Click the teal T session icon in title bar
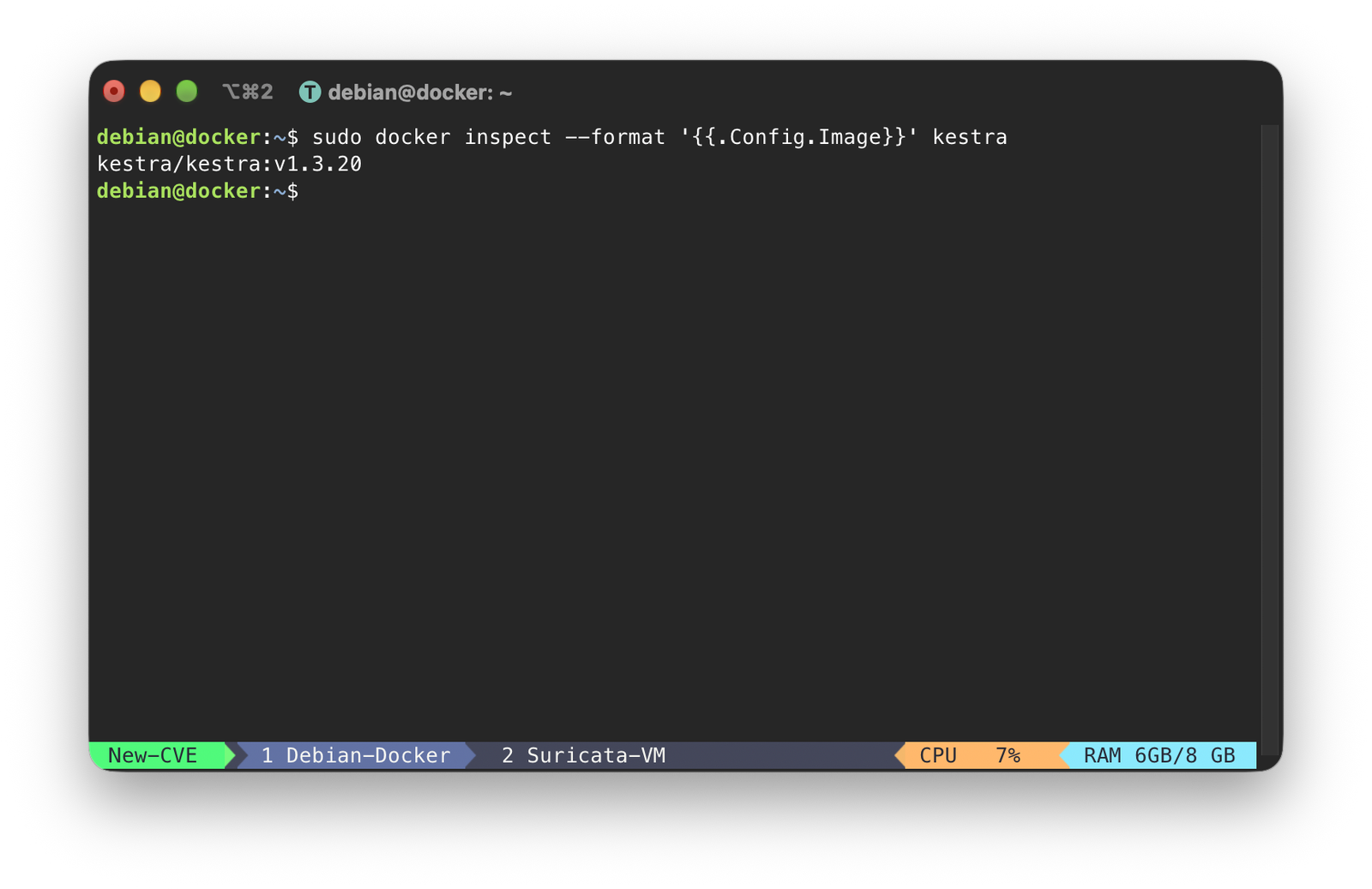Image resolution: width=1372 pixels, height=889 pixels. 310,92
